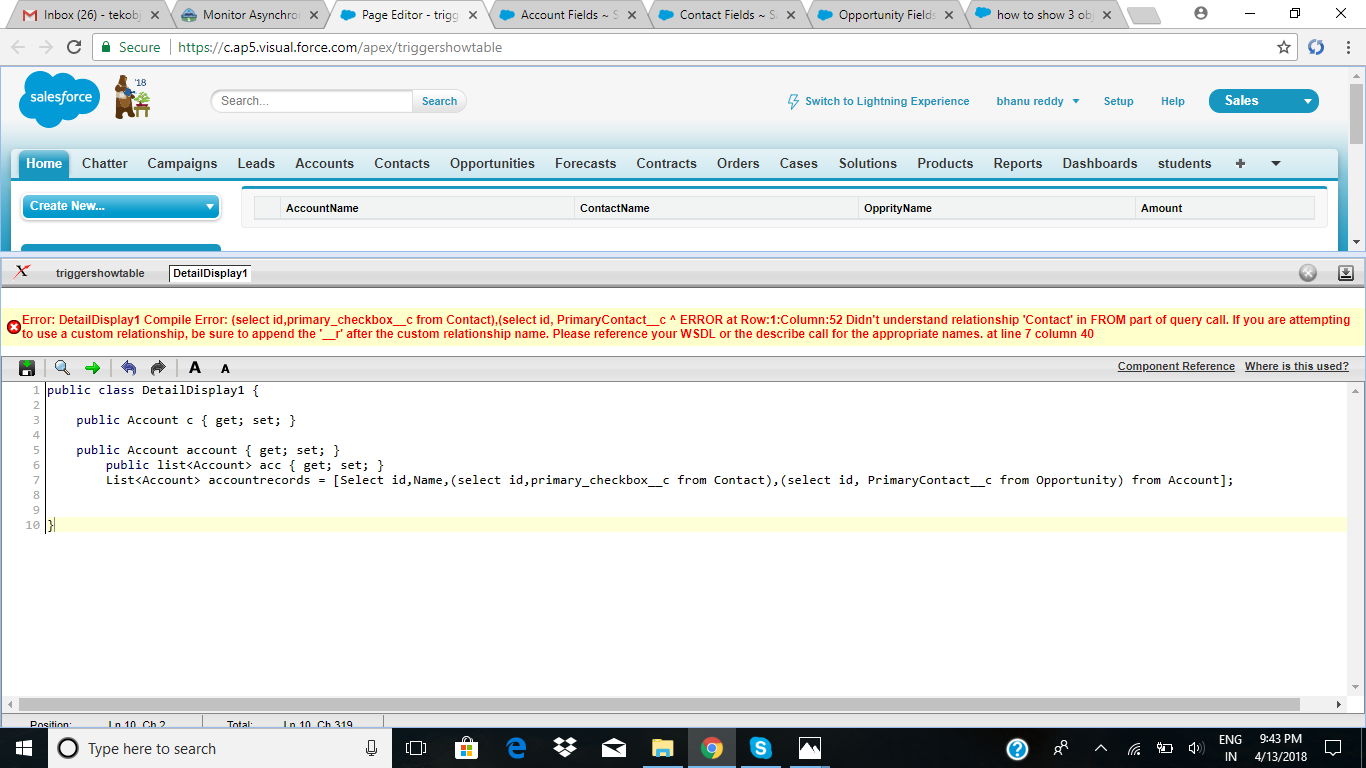The image size is (1366, 768).
Task: Undo the last edit in code editor
Action: click(128, 368)
